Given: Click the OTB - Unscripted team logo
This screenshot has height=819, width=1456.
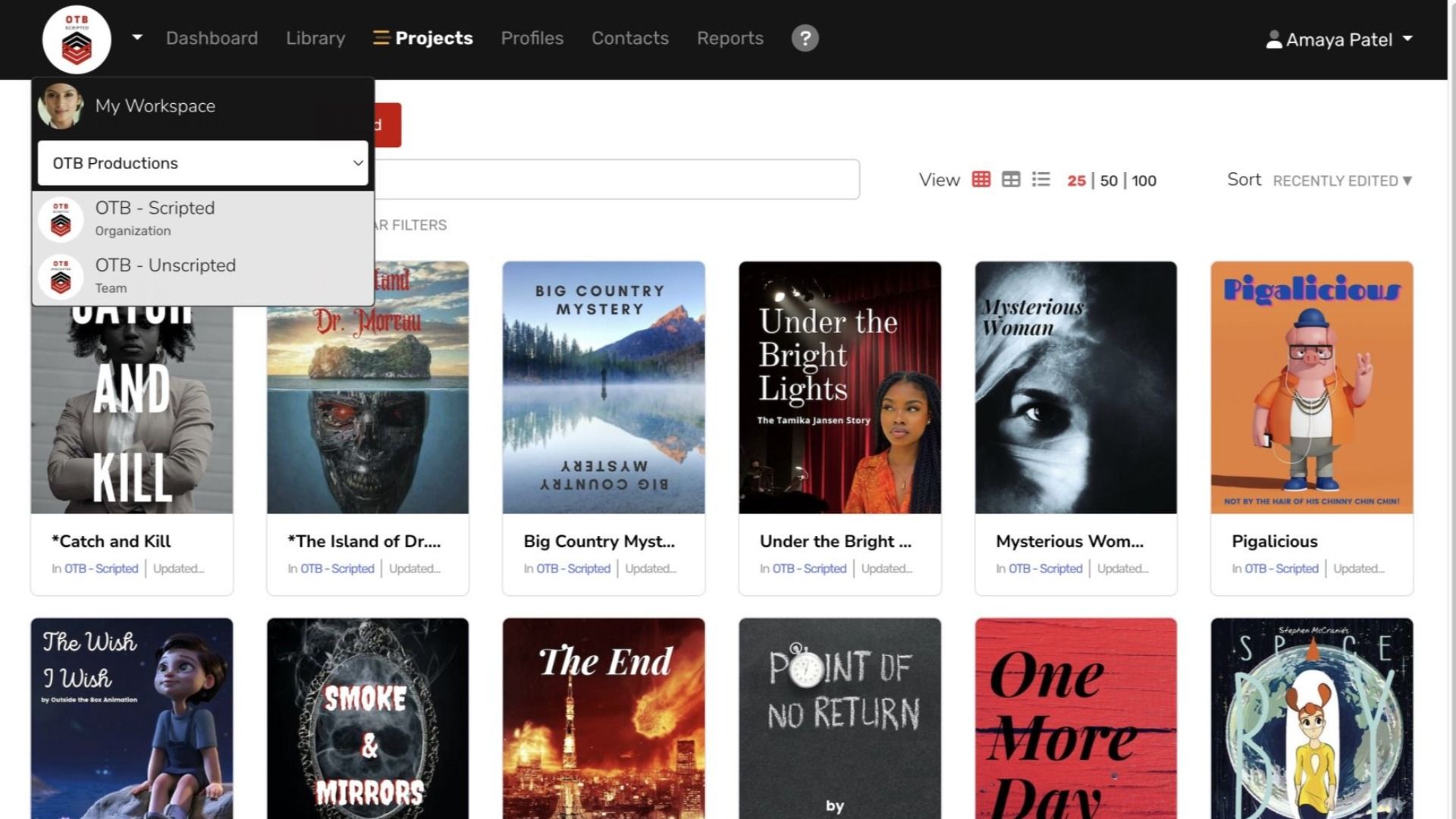Looking at the screenshot, I should point(61,275).
